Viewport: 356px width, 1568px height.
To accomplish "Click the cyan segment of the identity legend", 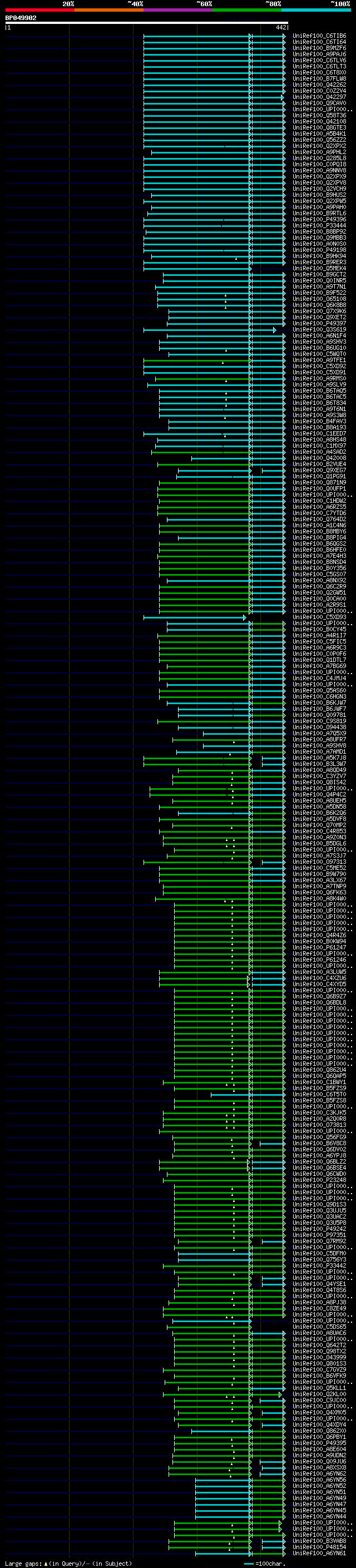I will [317, 10].
